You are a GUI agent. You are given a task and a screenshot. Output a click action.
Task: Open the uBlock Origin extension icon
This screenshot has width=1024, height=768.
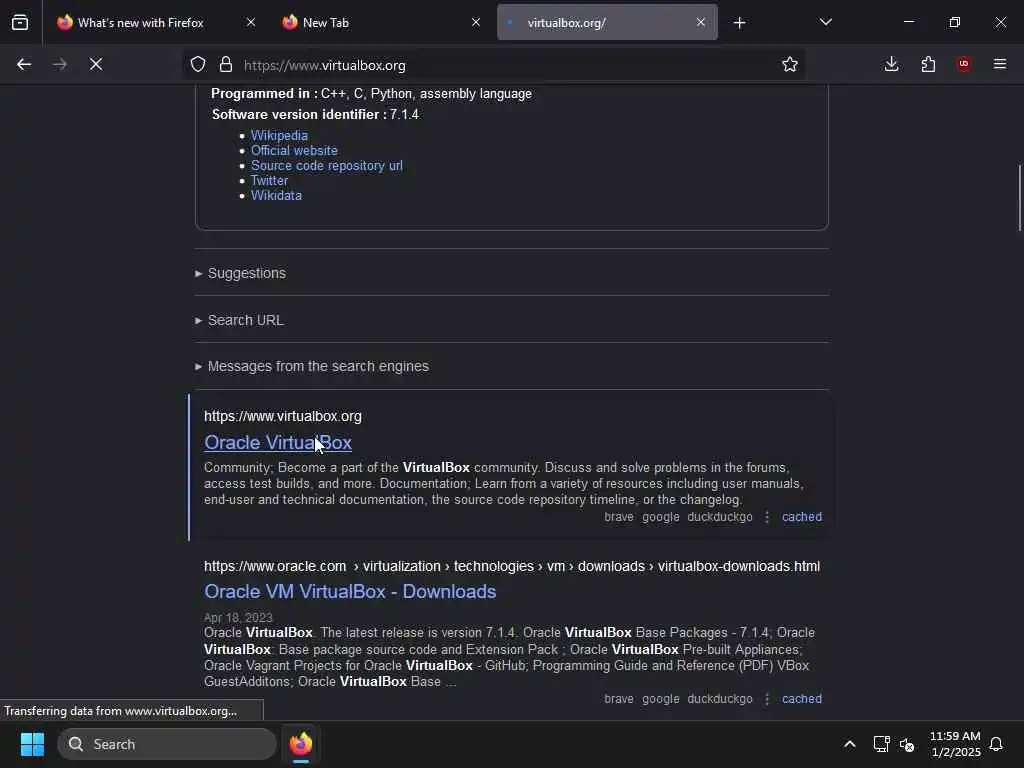coord(963,64)
